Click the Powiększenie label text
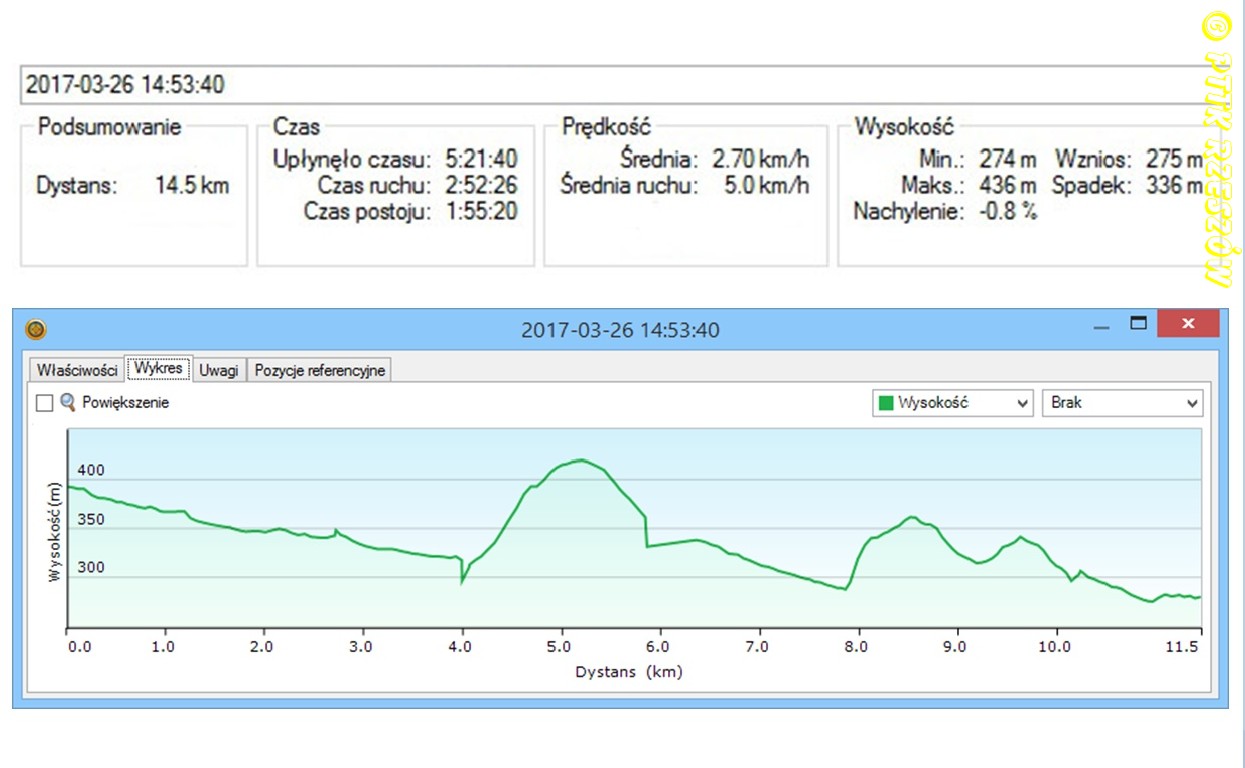 pyautogui.click(x=125, y=403)
